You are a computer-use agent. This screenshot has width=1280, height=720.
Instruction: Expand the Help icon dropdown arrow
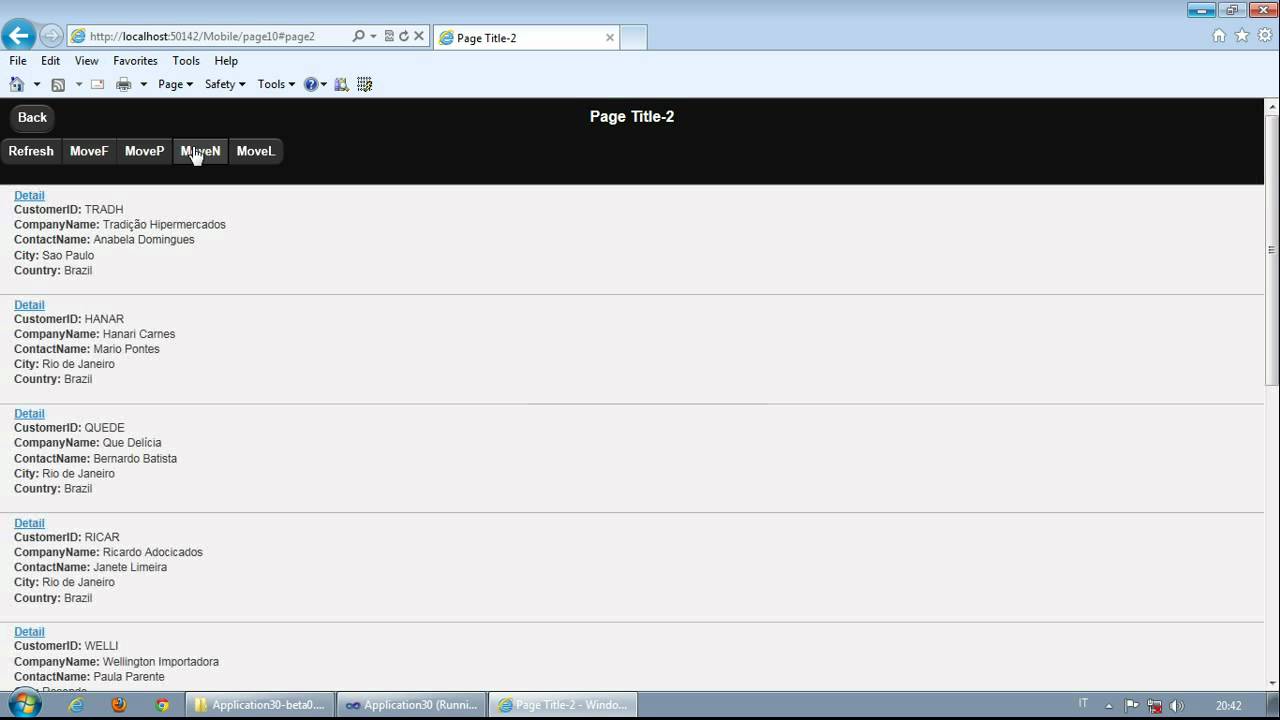pos(324,85)
